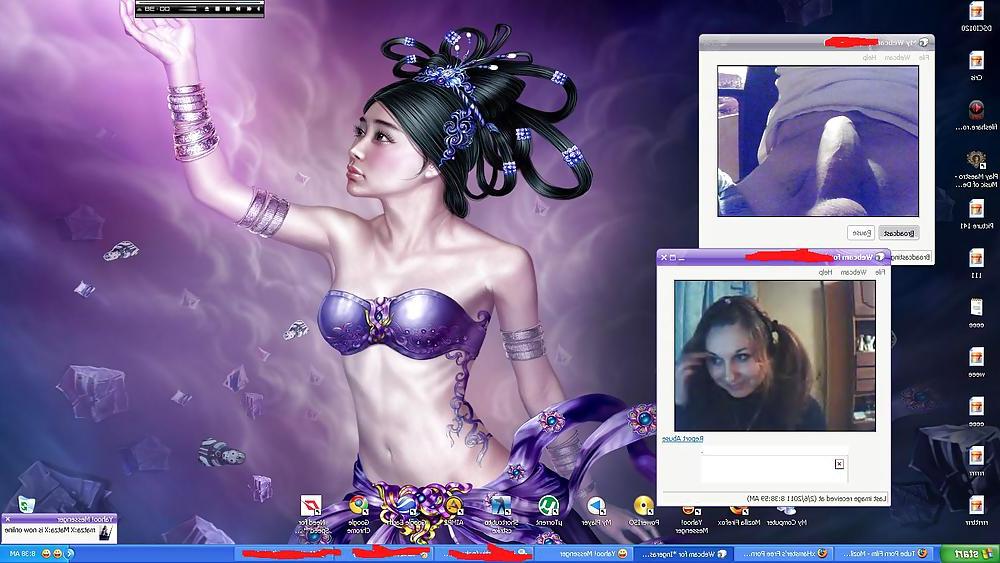
Task: Click the mini player seek bar
Action: pos(200,3)
